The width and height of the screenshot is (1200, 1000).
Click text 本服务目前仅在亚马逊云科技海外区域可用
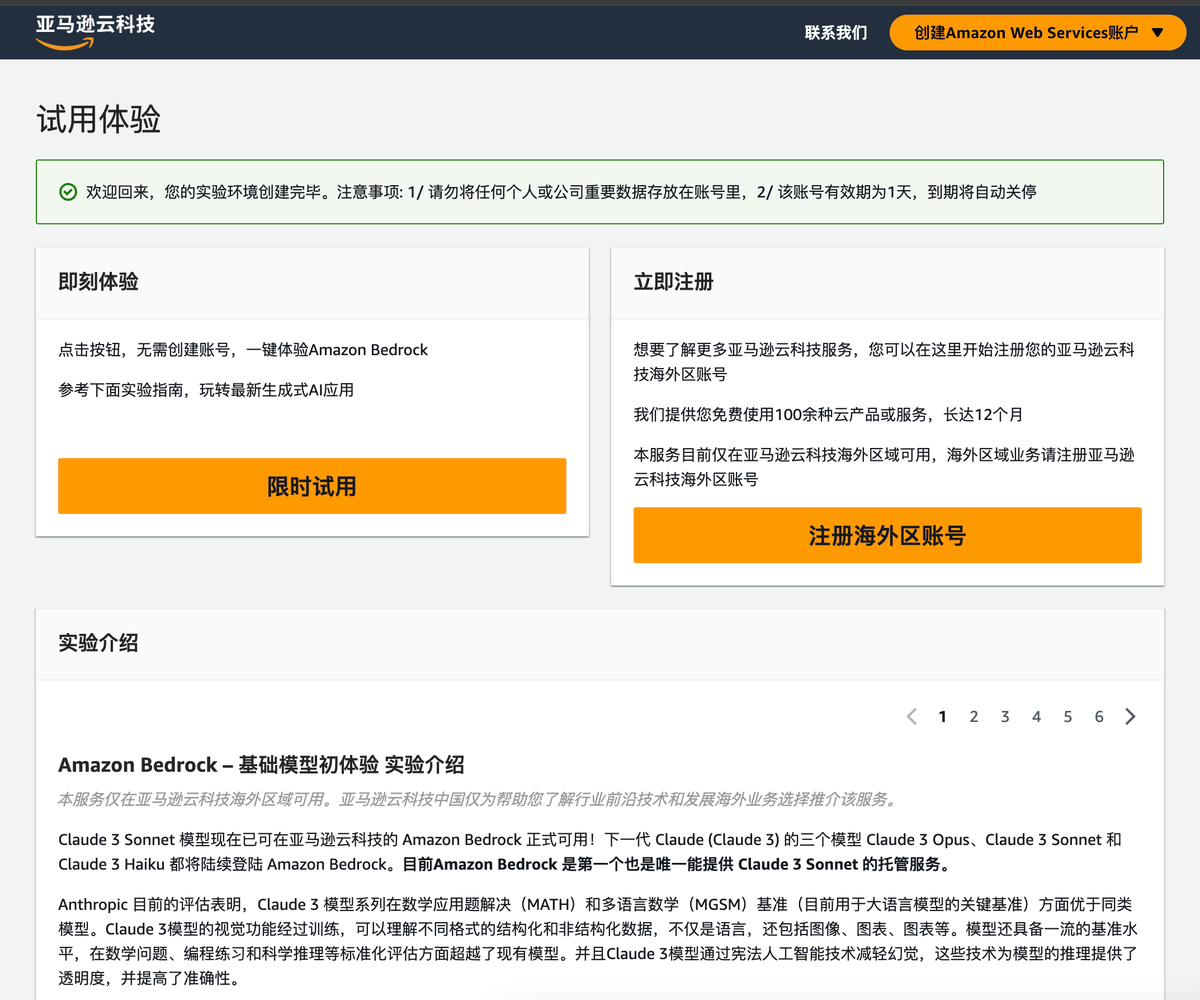[x=884, y=467]
